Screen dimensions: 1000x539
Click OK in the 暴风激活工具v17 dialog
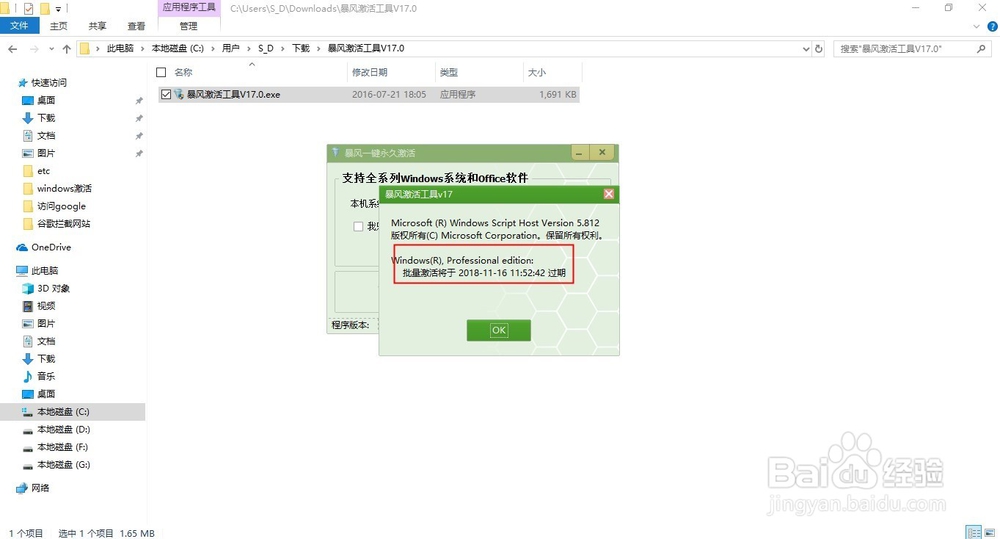(x=498, y=330)
